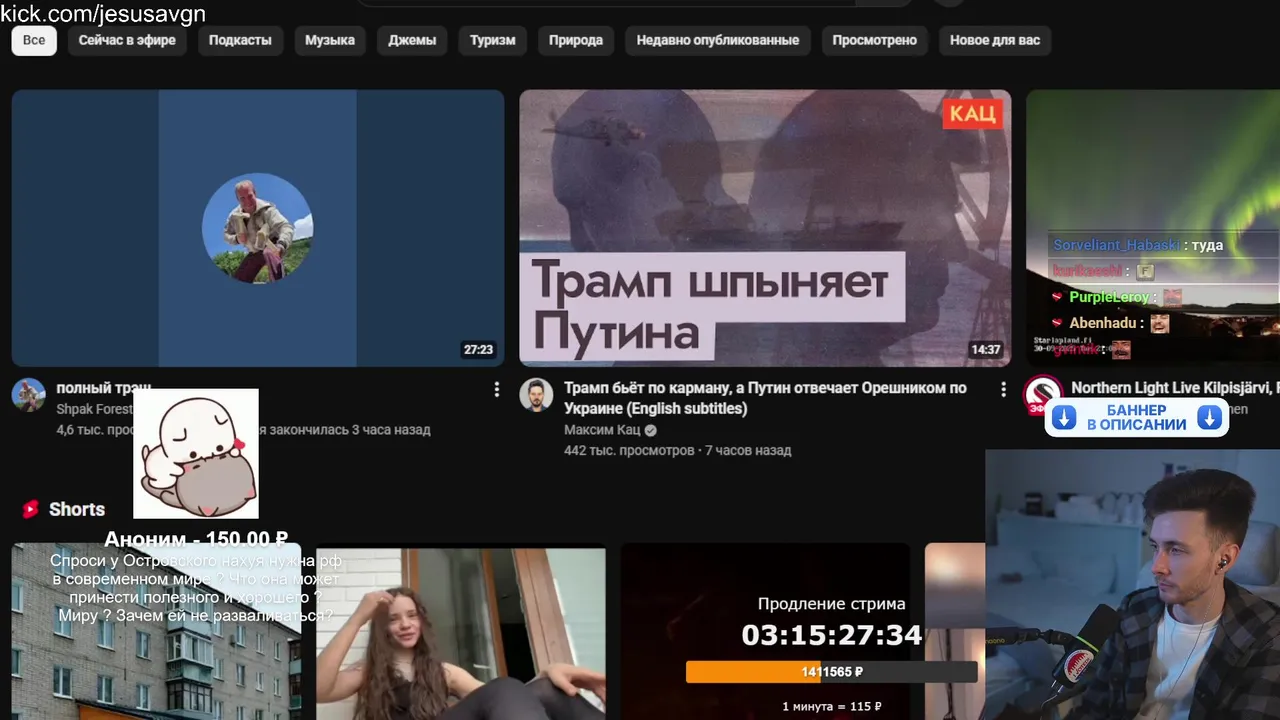Select the 'Недавно опубликованные' filter chip
Viewport: 1280px width, 720px height.
(718, 40)
